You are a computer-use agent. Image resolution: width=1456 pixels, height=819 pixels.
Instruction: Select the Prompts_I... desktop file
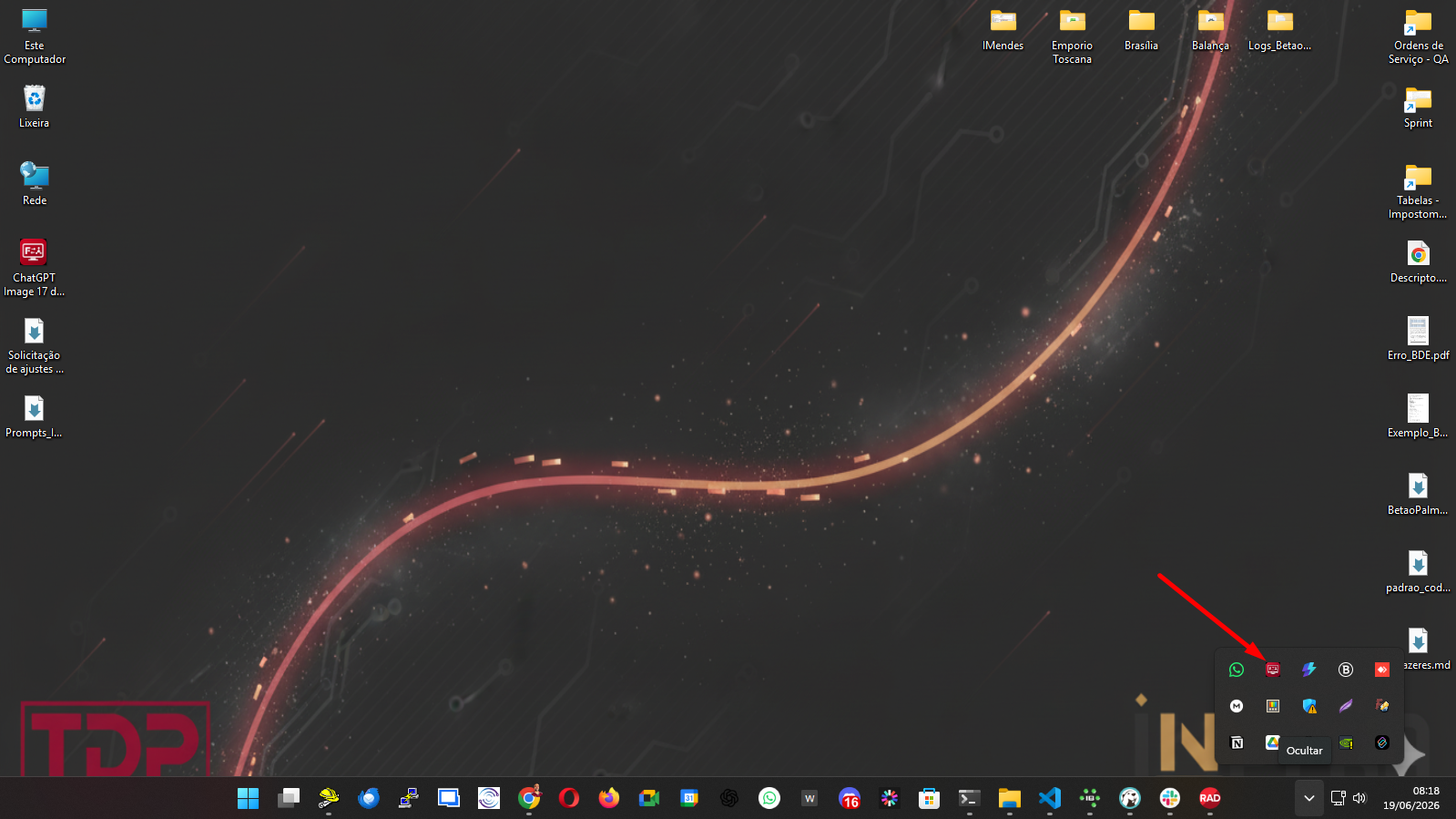click(x=35, y=416)
